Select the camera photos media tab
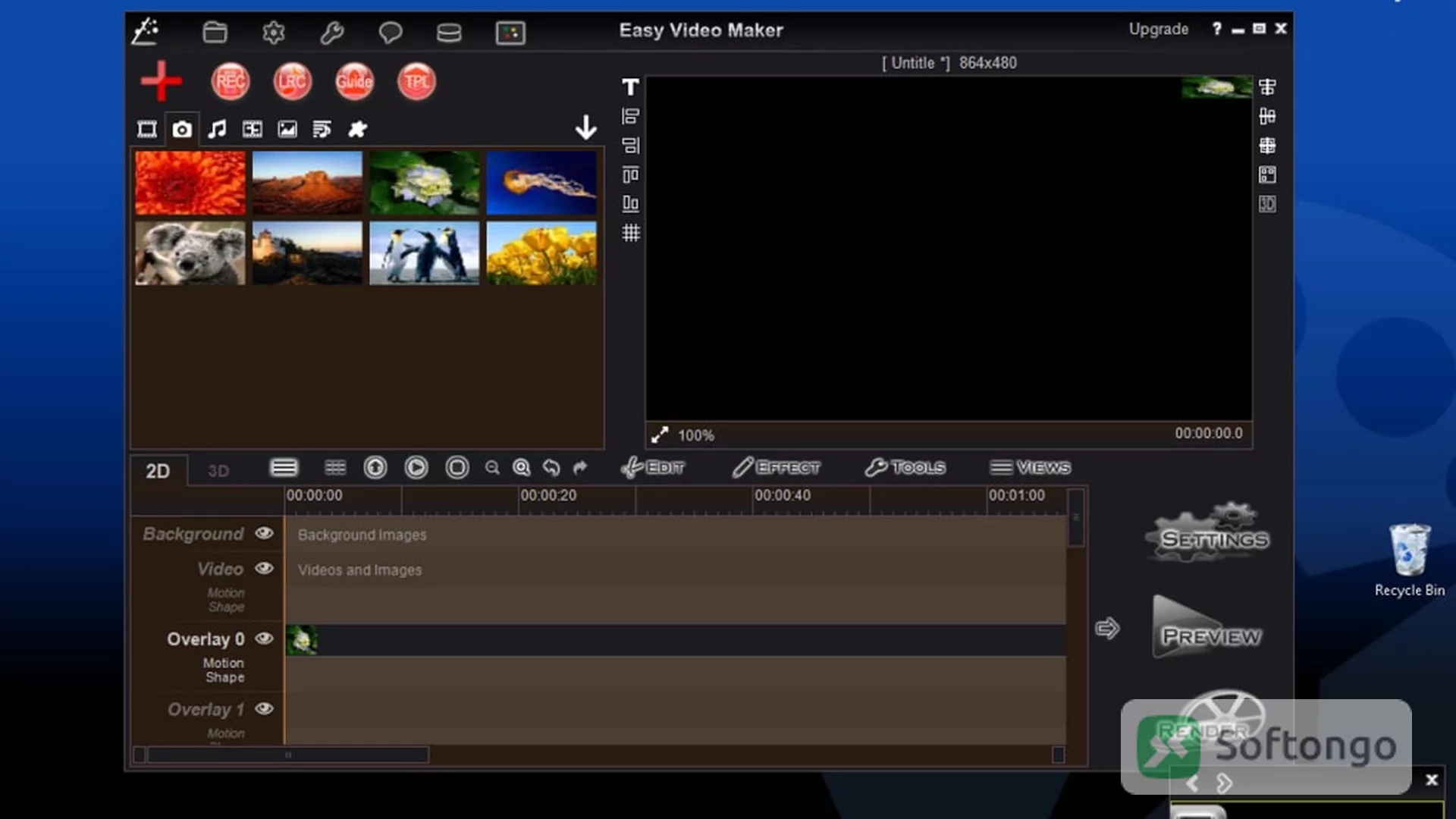 click(x=182, y=129)
